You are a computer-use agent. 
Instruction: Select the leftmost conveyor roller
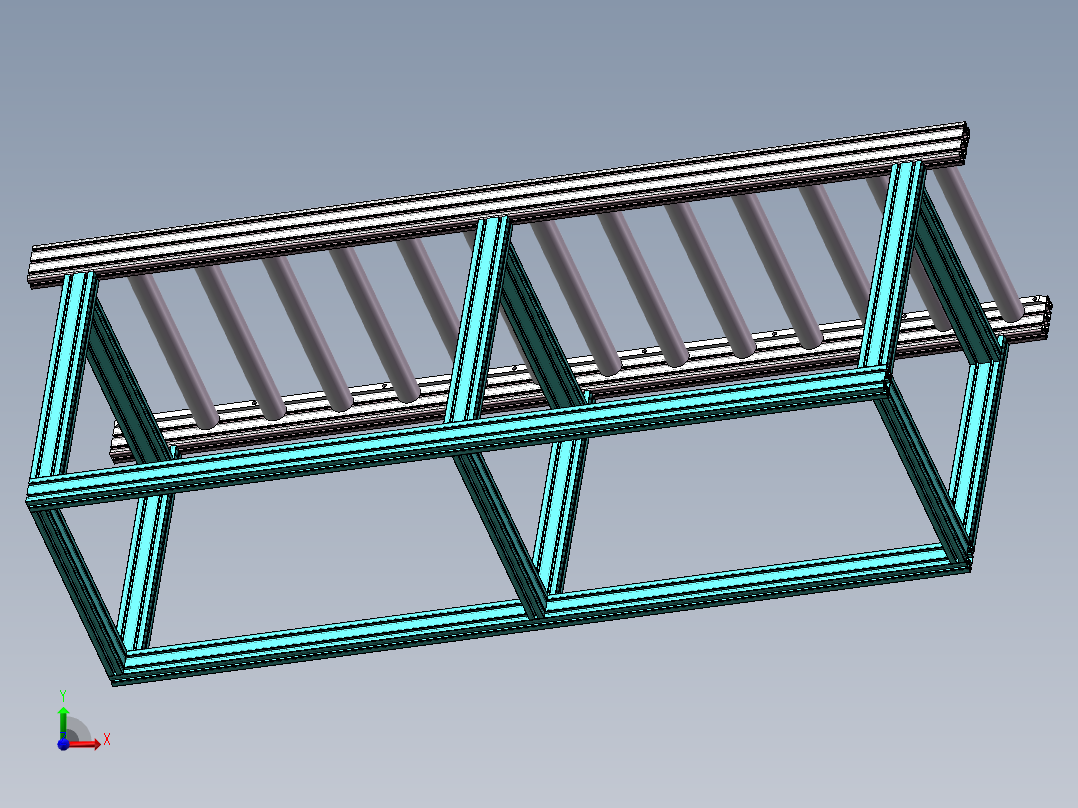click(x=176, y=350)
